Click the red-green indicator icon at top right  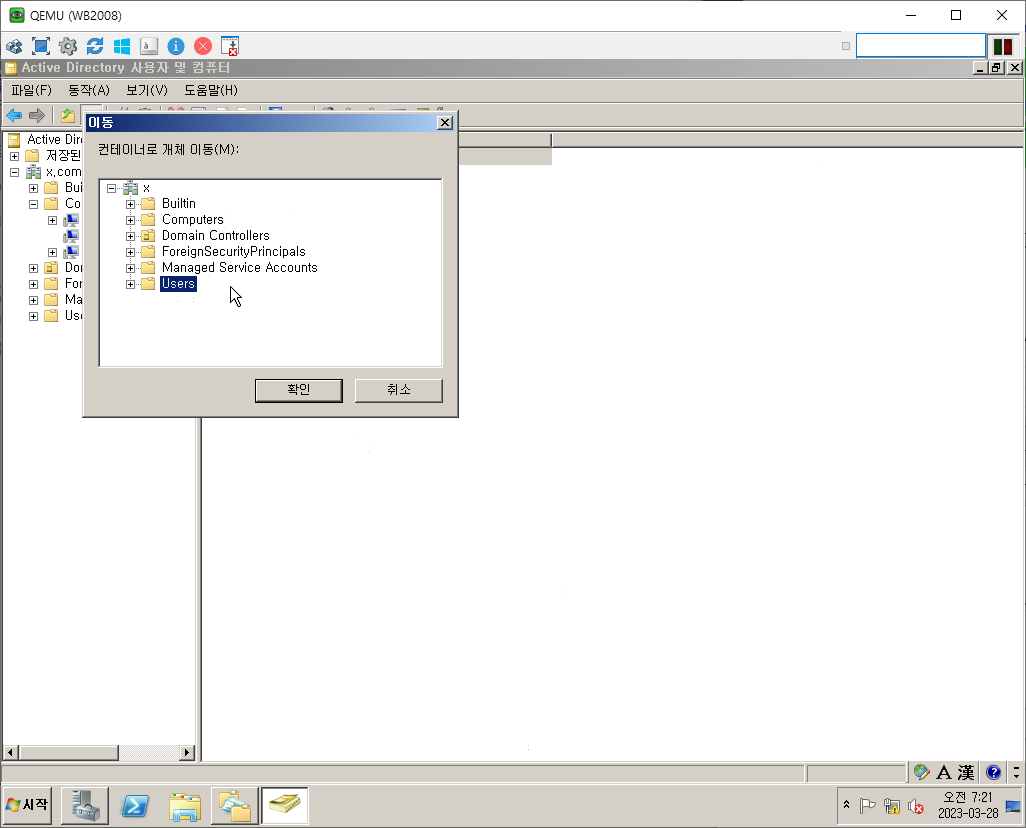1003,46
